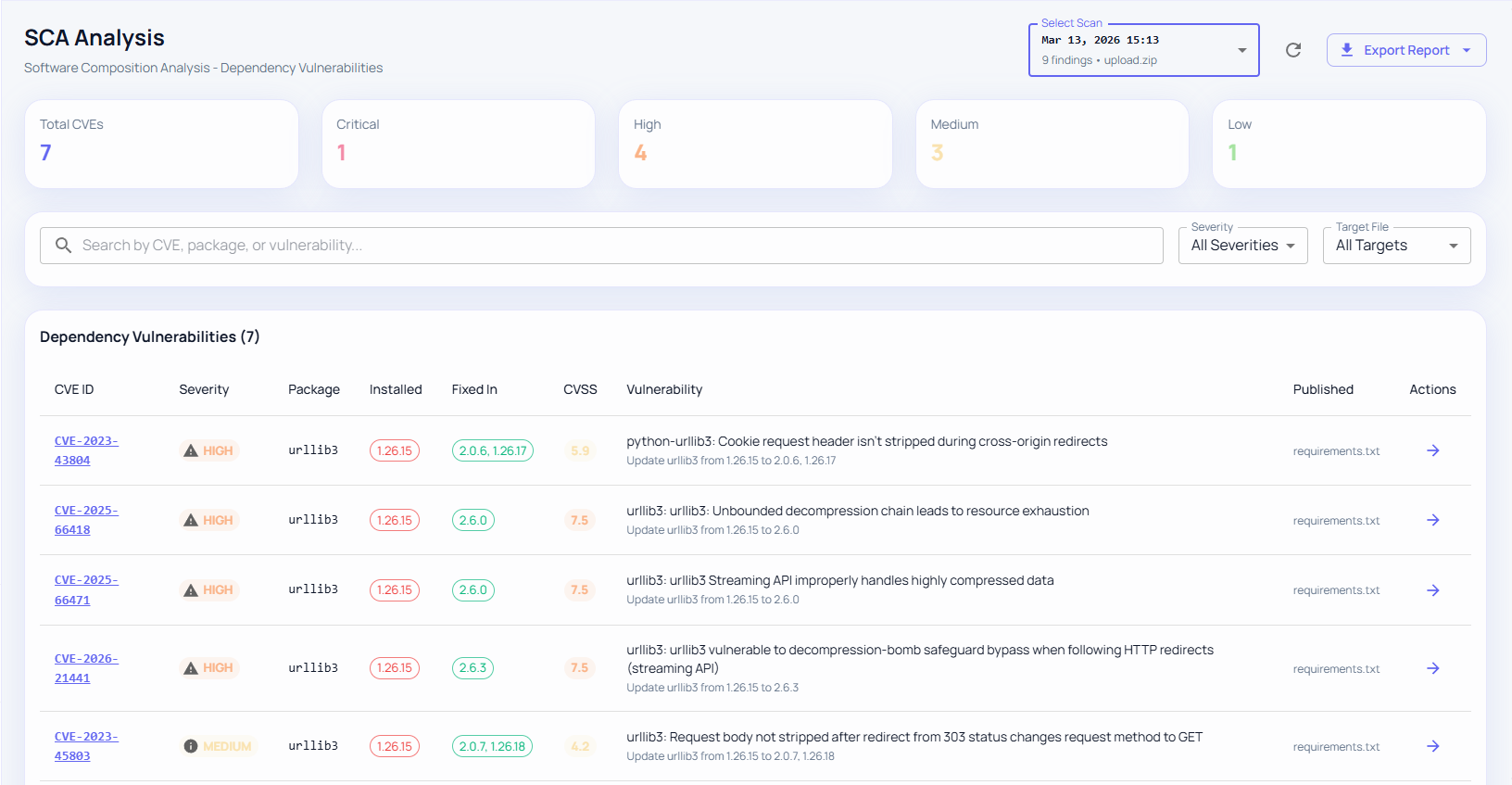The image size is (1512, 785).
Task: Click the download icon in Export Report
Action: [x=1347, y=50]
